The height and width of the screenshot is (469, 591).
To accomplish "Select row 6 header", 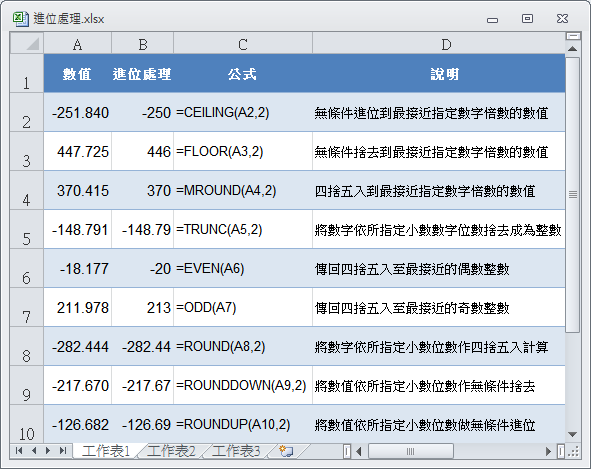I will (26, 268).
